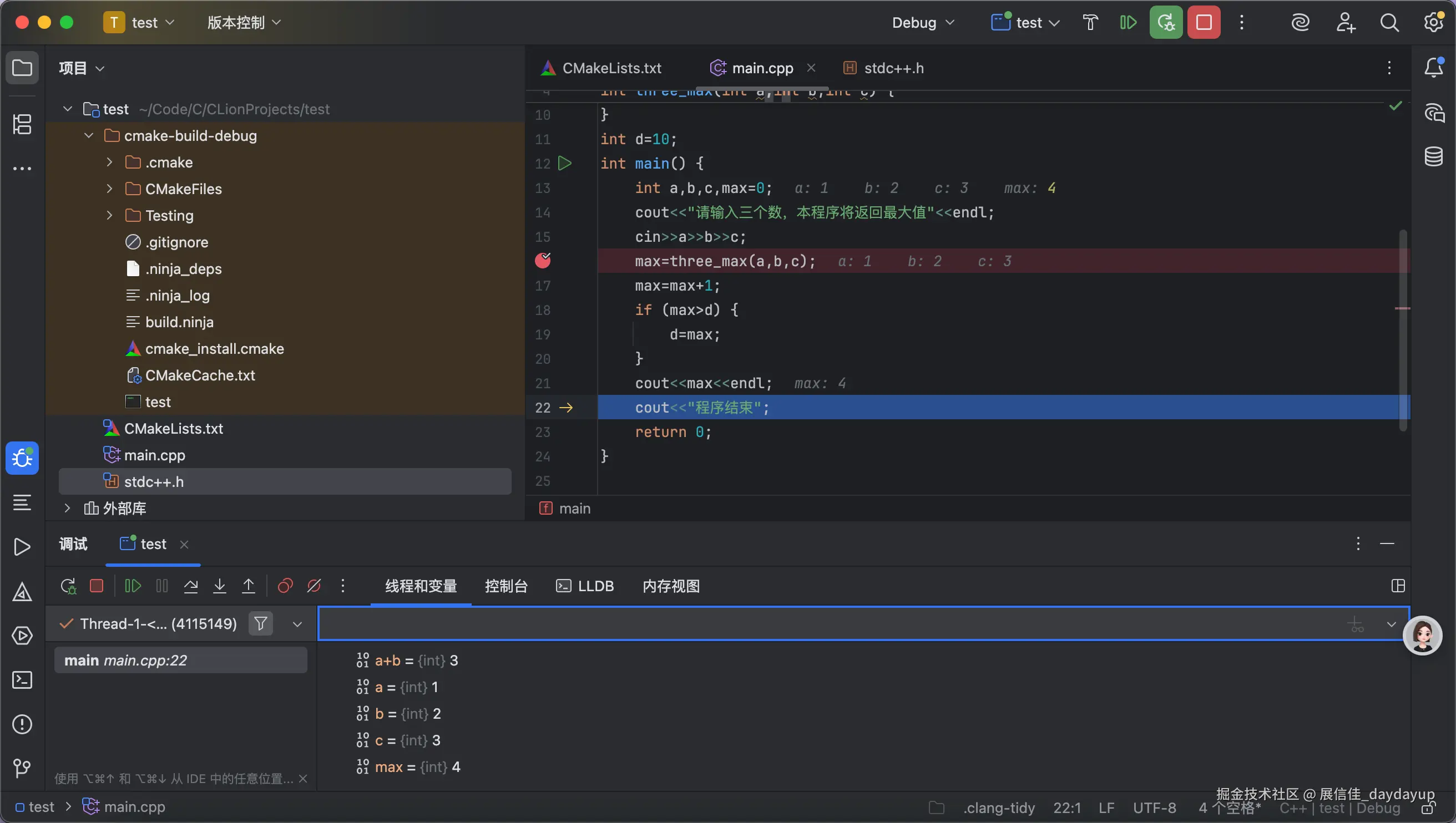Click the .clang-tidy status bar link

coord(999,807)
